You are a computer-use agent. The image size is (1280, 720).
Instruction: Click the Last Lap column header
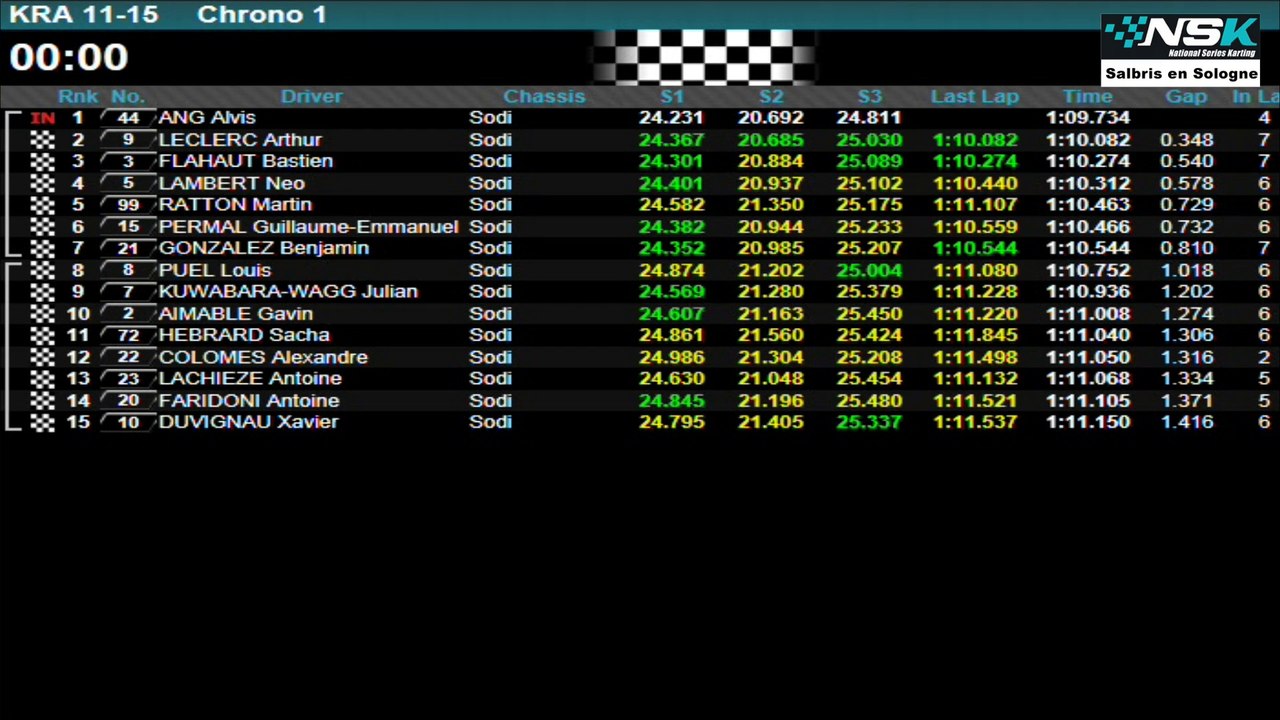click(x=975, y=97)
